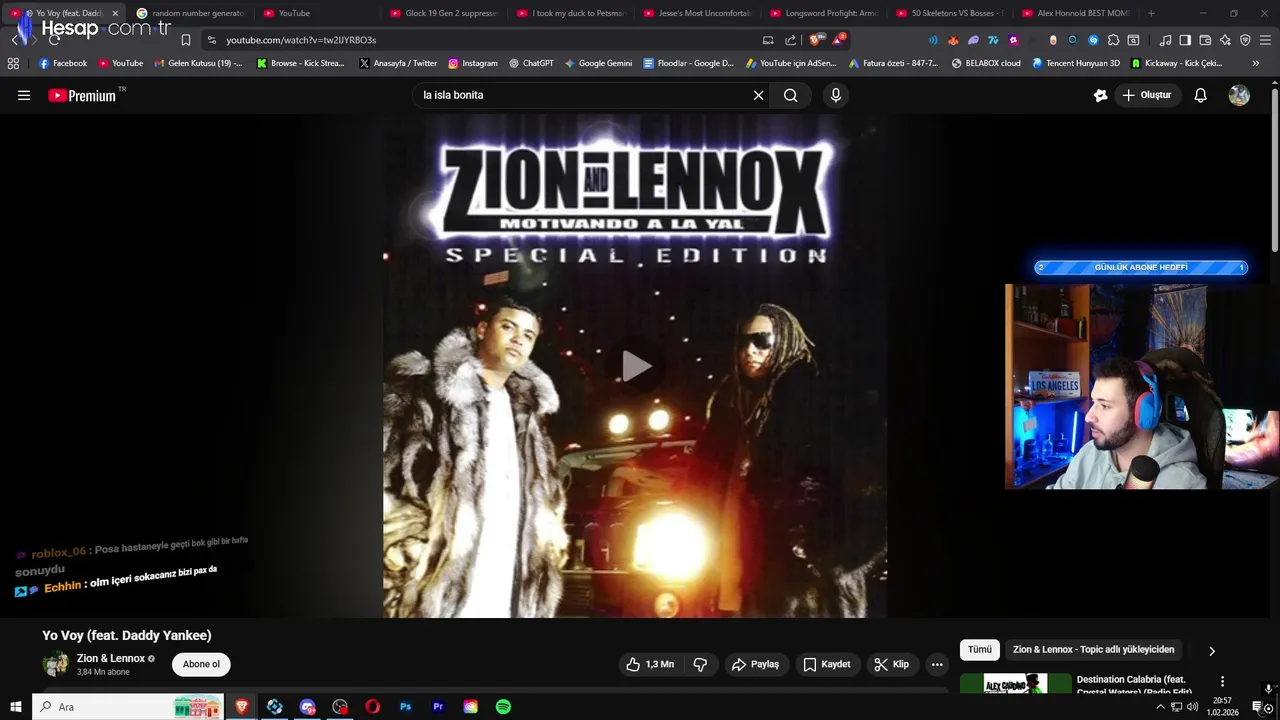Open Spotify from the taskbar
Viewport: 1280px width, 720px height.
click(503, 707)
